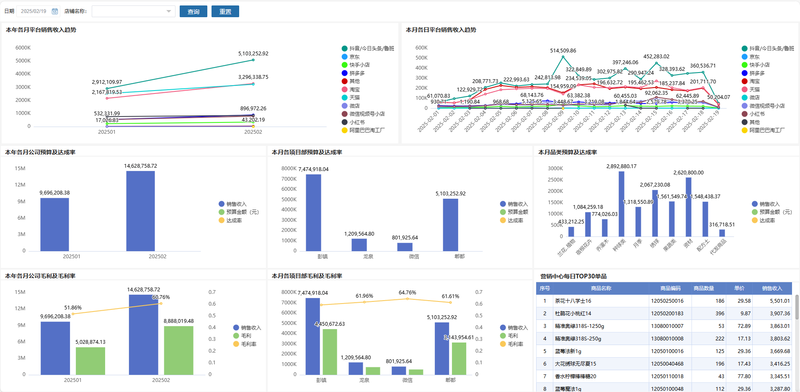Click the 单价 column header

[x=740, y=288]
